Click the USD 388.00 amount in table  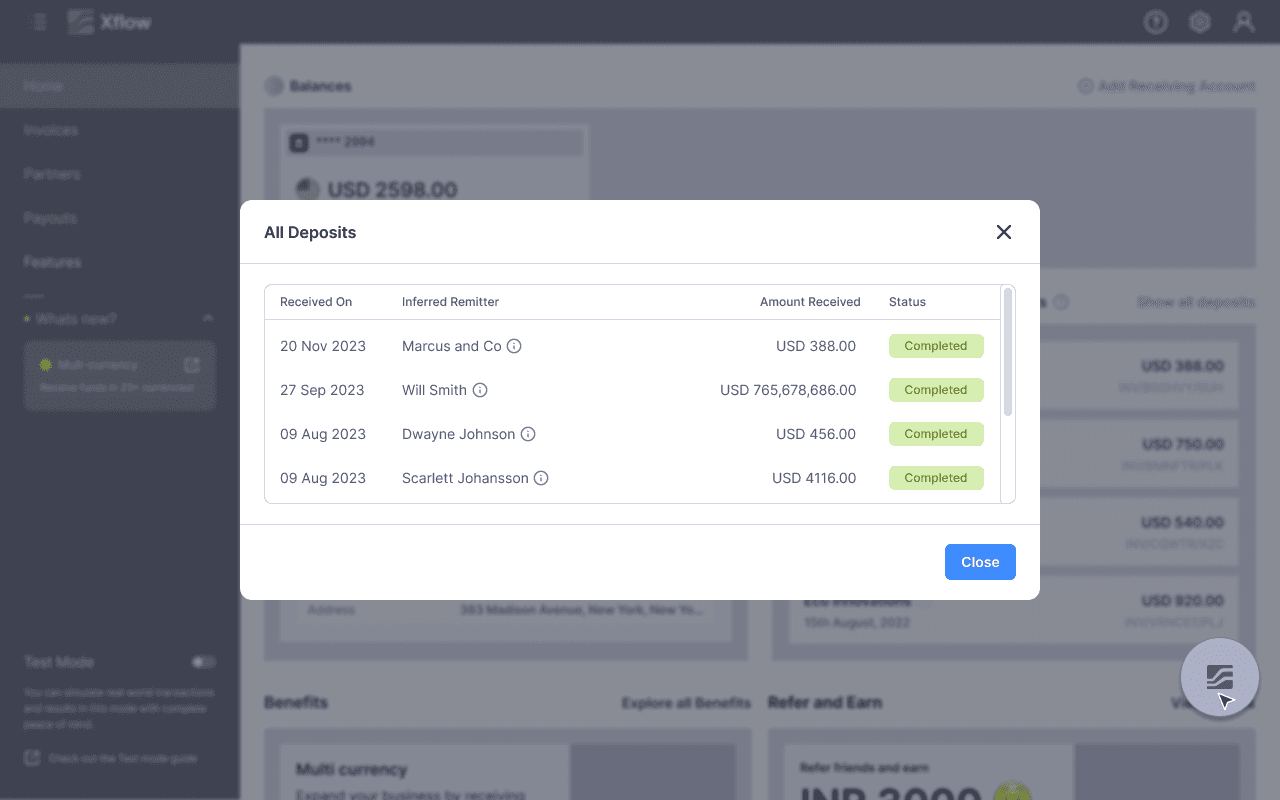pos(816,346)
